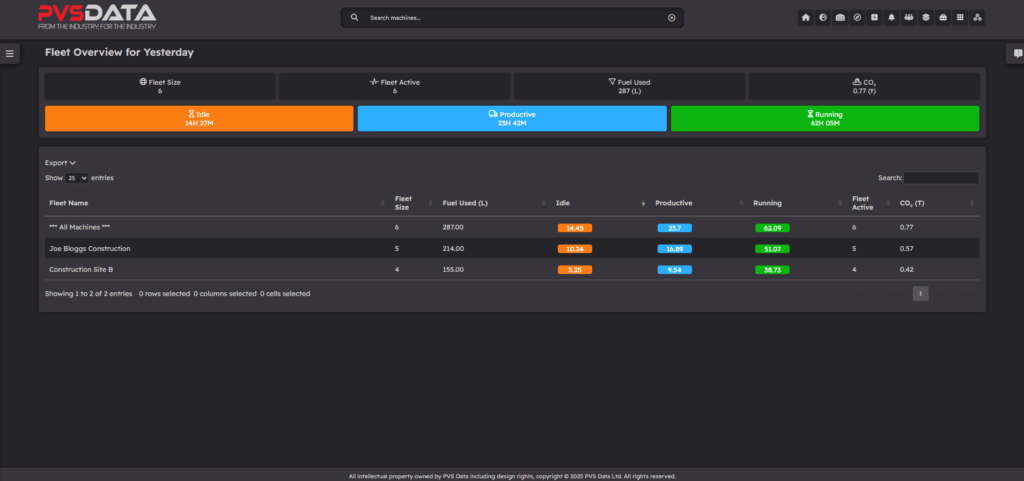Click the 0.42 CO₂ cell
The height and width of the screenshot is (481, 1024).
click(x=906, y=270)
